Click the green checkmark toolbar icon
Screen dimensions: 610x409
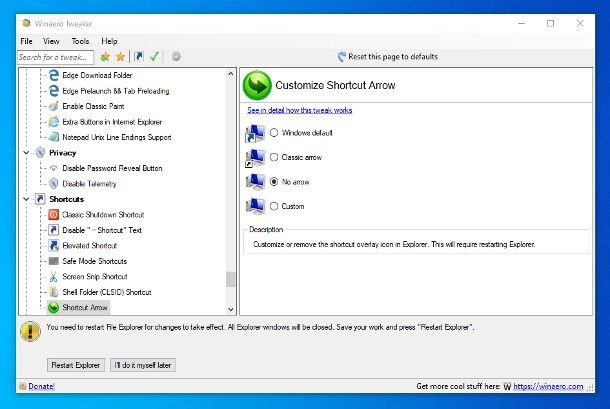click(154, 57)
